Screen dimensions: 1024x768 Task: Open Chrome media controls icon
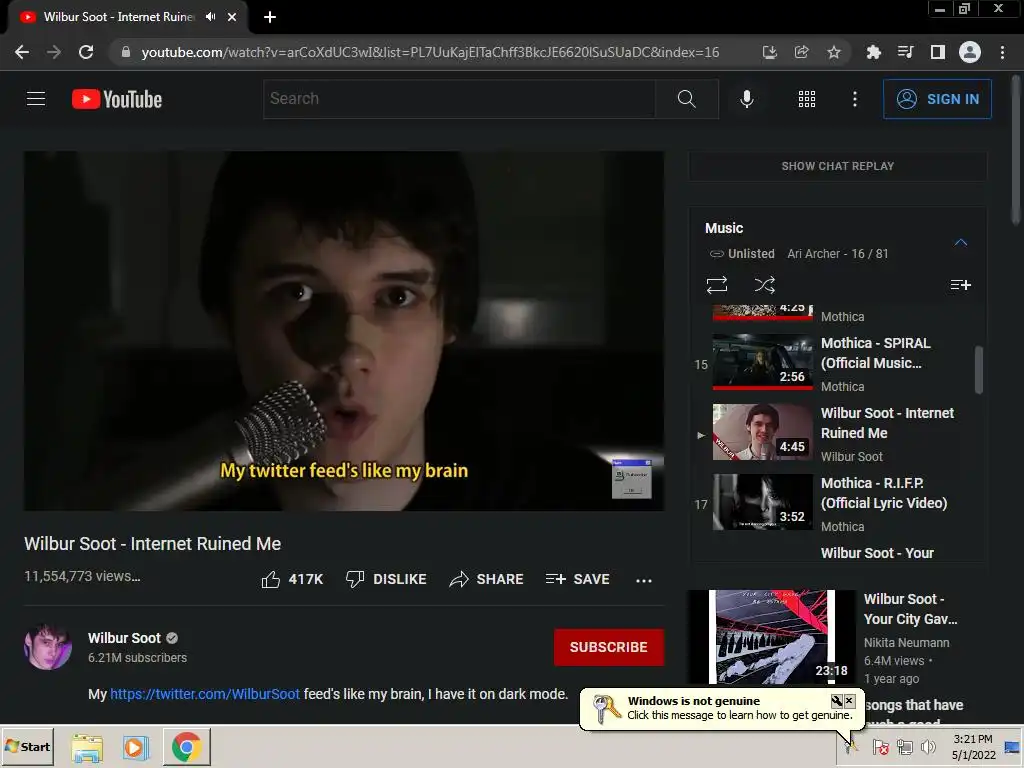[905, 52]
